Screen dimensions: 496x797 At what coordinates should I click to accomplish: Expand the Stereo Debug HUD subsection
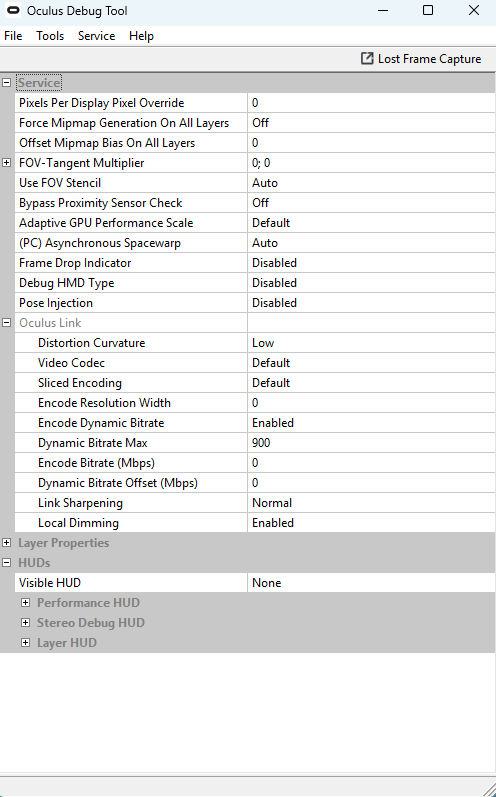click(x=25, y=623)
